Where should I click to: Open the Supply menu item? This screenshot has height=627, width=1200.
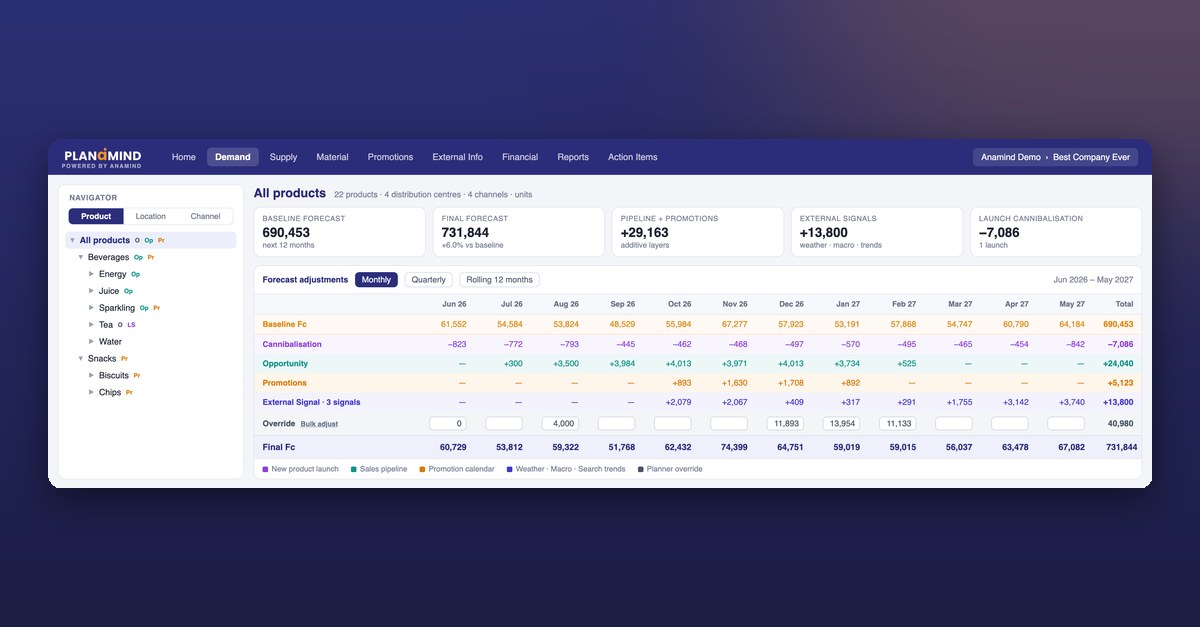click(283, 157)
